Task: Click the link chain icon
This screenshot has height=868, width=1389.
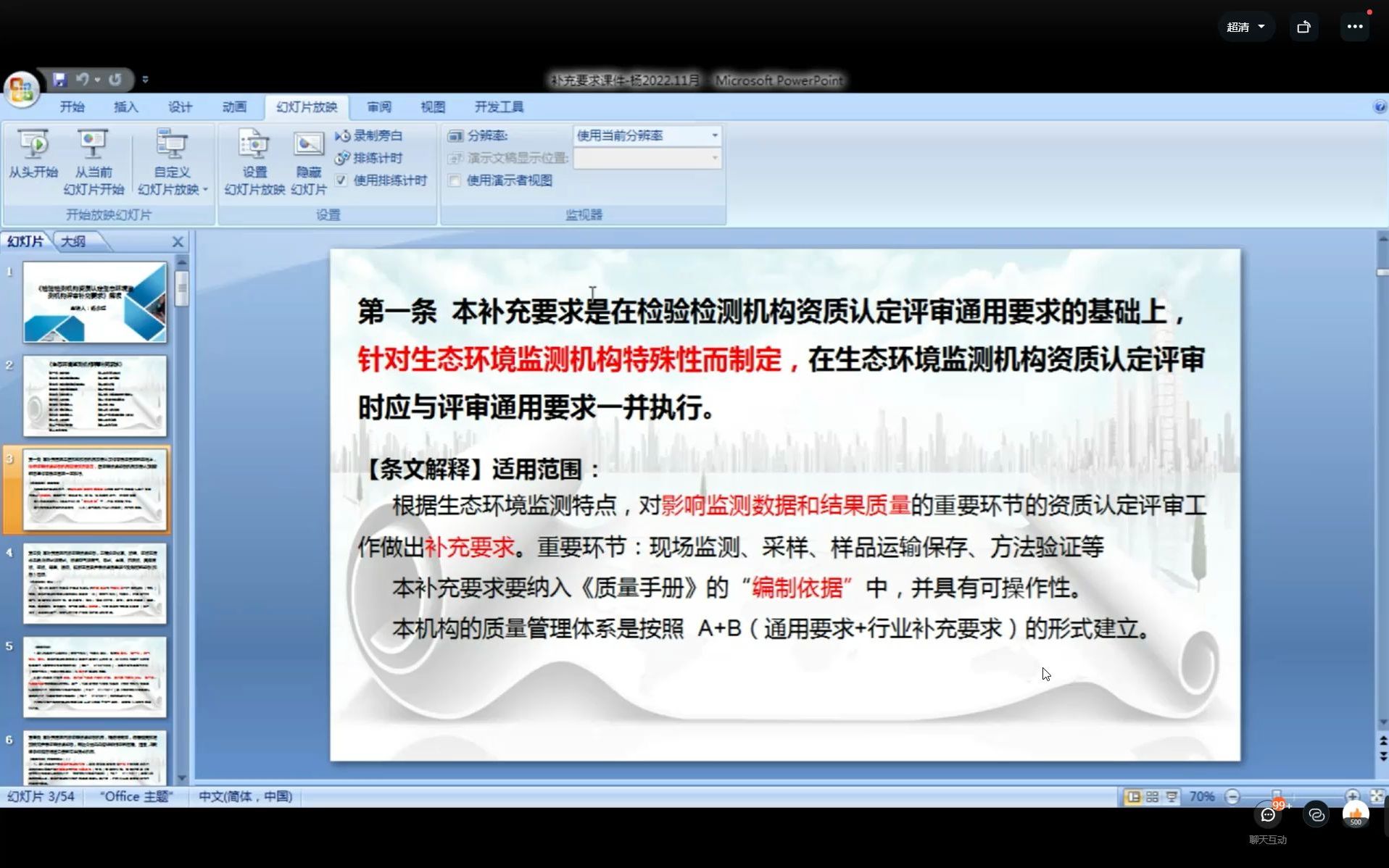Action: tap(1316, 815)
